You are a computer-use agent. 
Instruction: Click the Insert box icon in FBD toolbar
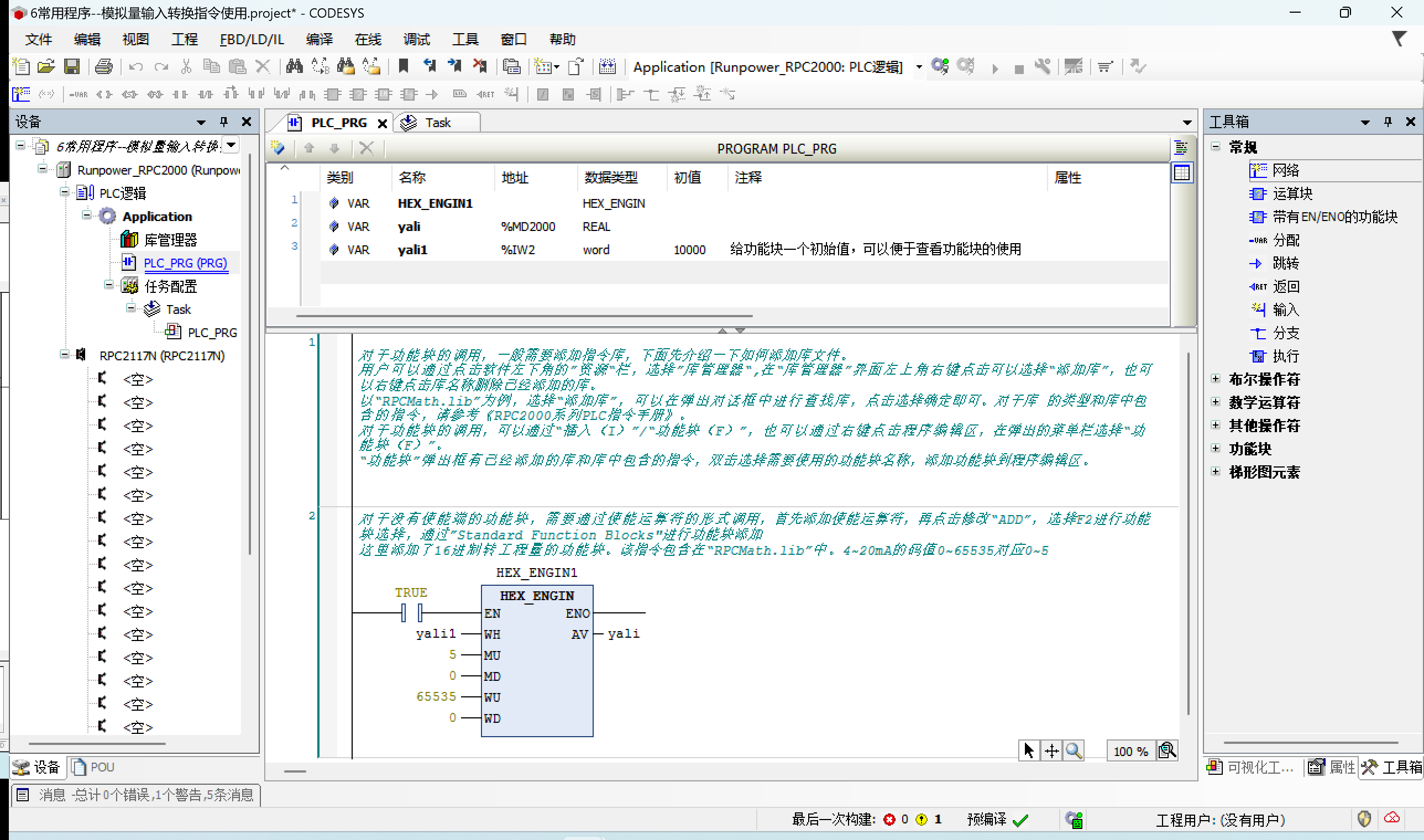tap(332, 94)
